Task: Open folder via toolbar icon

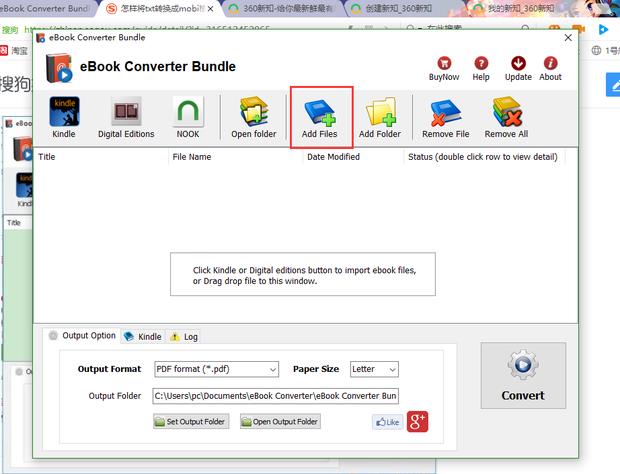Action: [254, 117]
